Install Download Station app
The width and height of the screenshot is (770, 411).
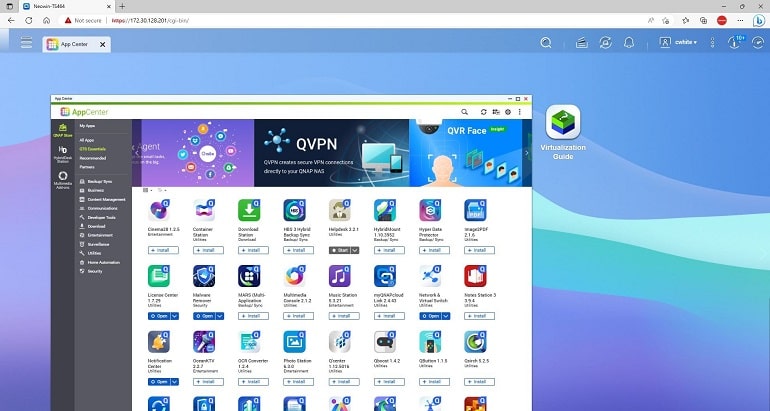(253, 250)
